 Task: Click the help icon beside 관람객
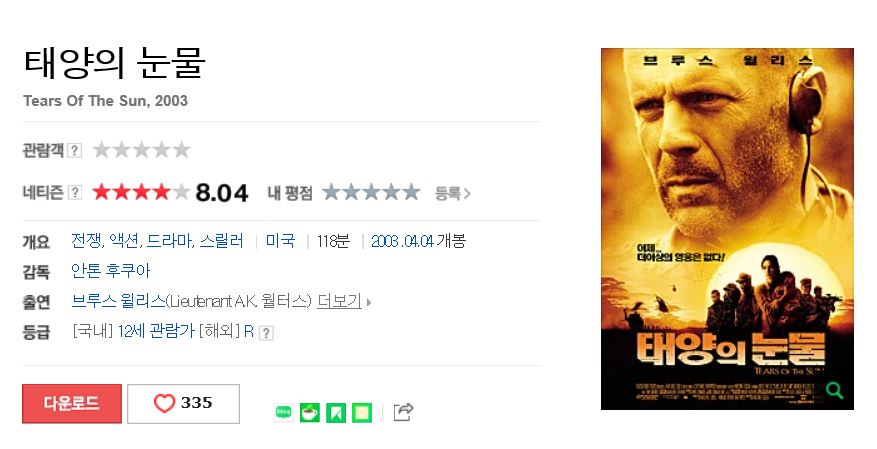point(74,150)
